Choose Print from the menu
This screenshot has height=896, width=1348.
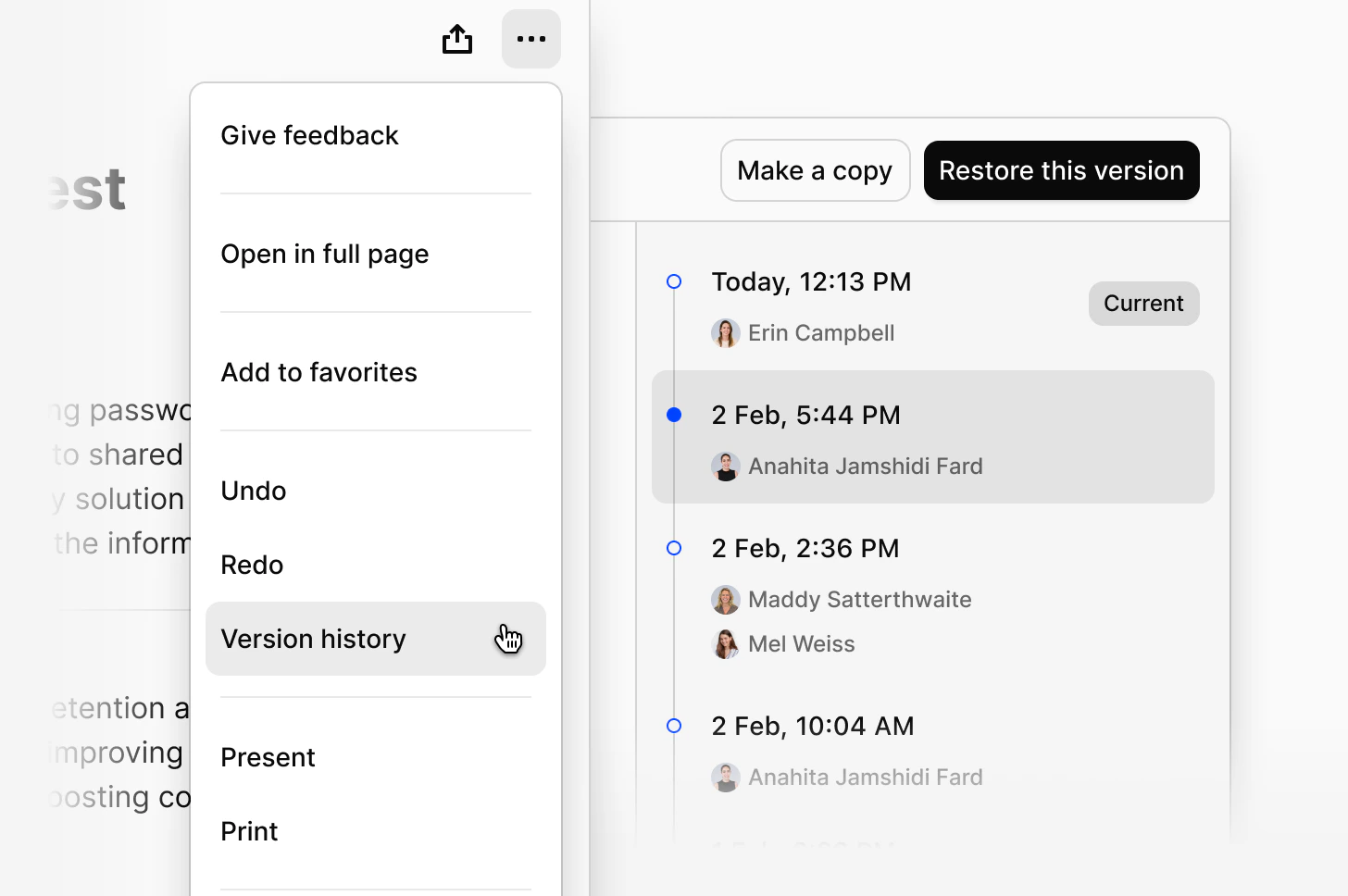(x=376, y=831)
